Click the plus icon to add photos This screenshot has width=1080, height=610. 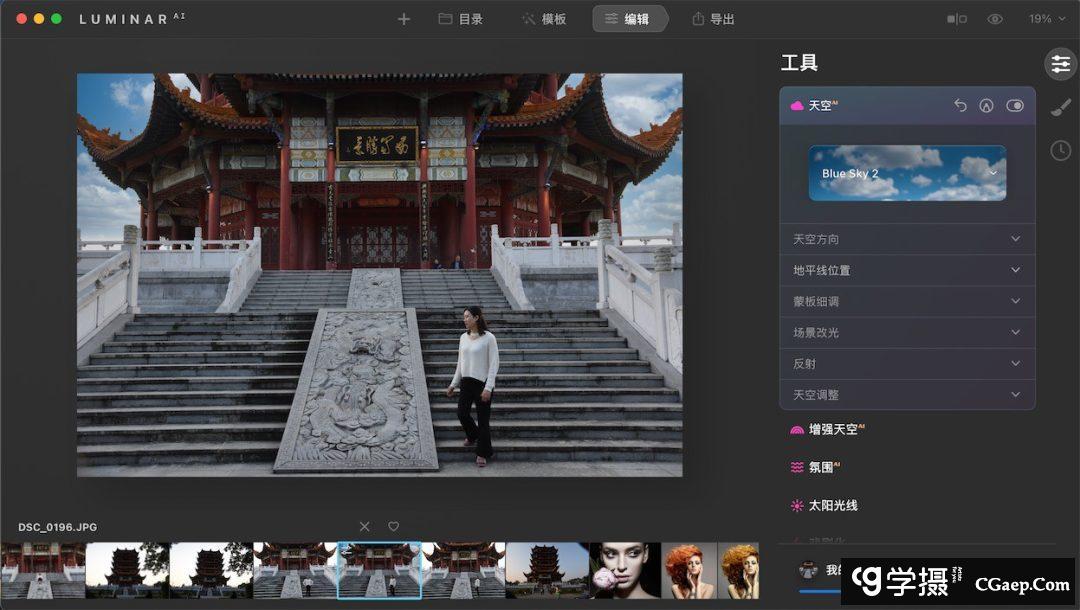[404, 19]
